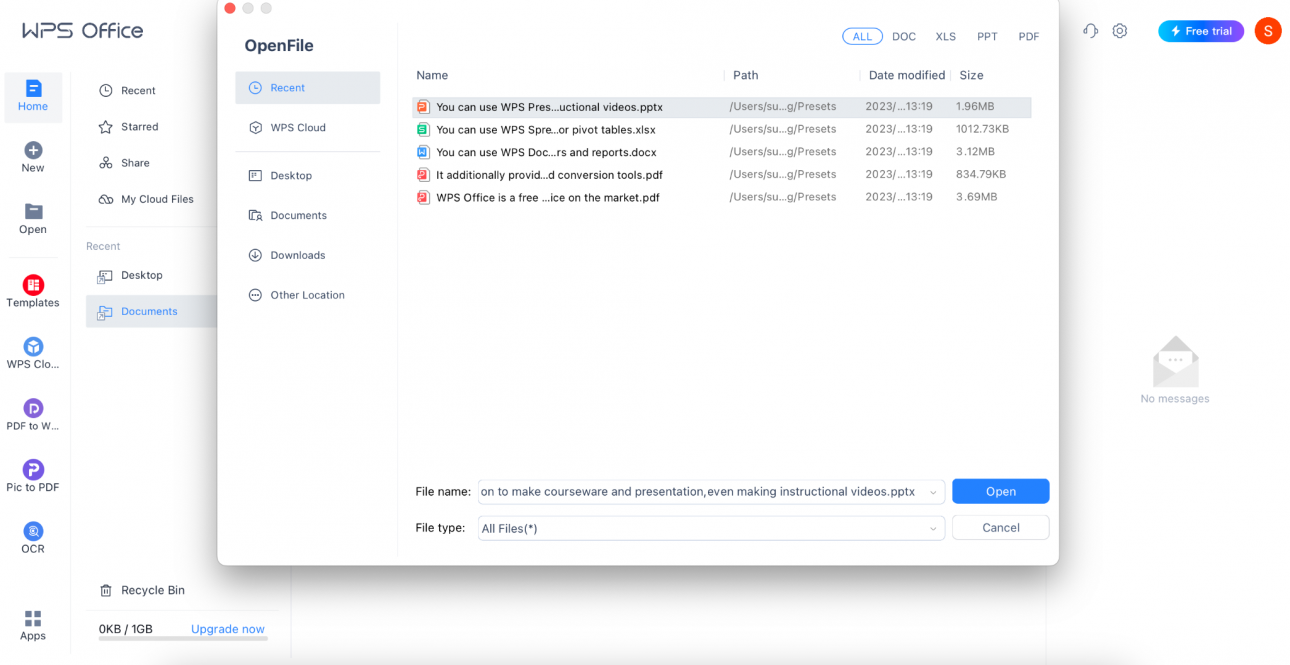Open customer support headset icon
Viewport: 1290px width, 665px height.
pyautogui.click(x=1091, y=31)
